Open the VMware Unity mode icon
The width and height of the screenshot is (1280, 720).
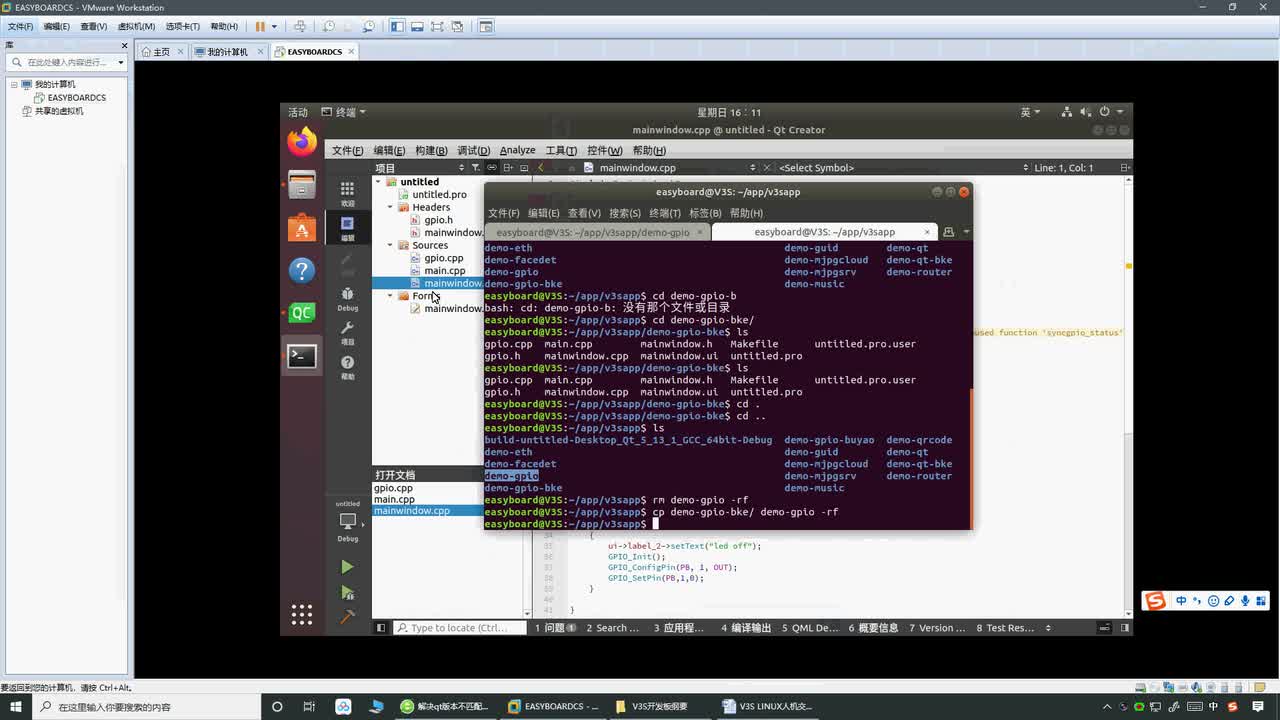point(457,26)
